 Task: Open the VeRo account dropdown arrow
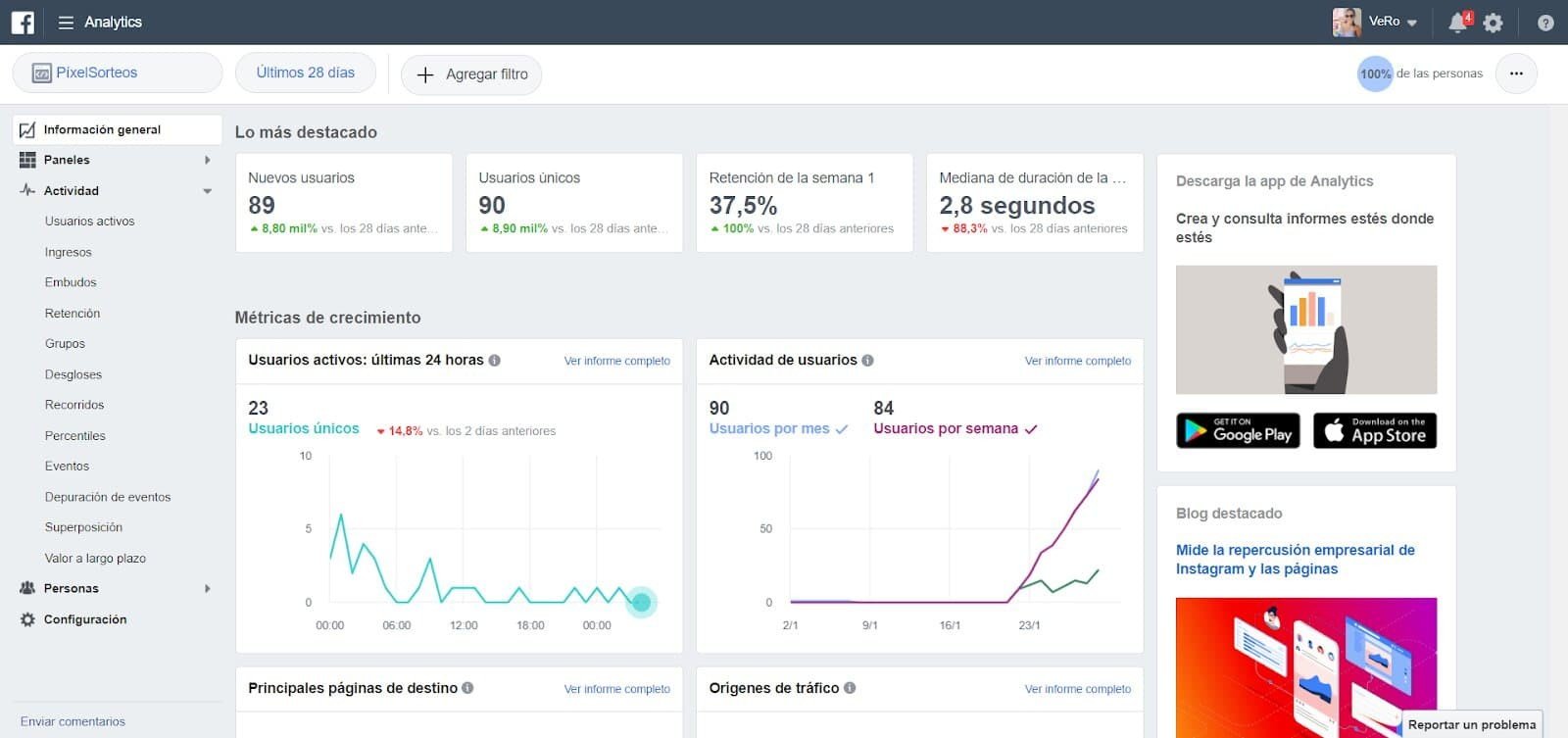click(1412, 23)
